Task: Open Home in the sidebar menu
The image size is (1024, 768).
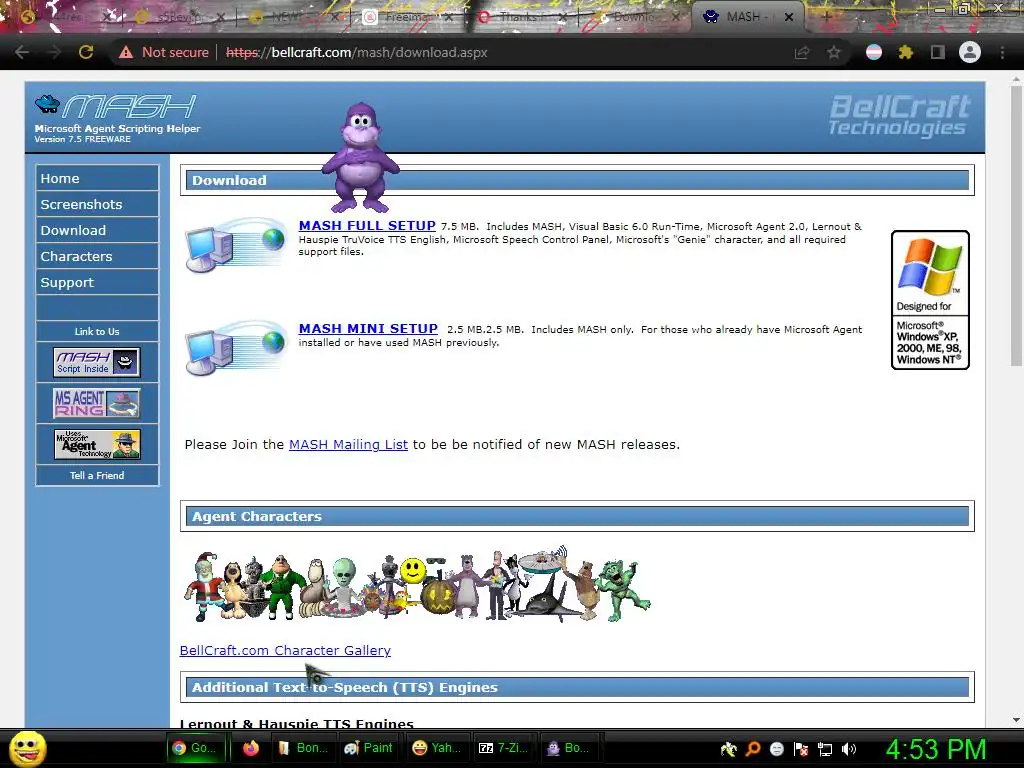Action: (97, 178)
